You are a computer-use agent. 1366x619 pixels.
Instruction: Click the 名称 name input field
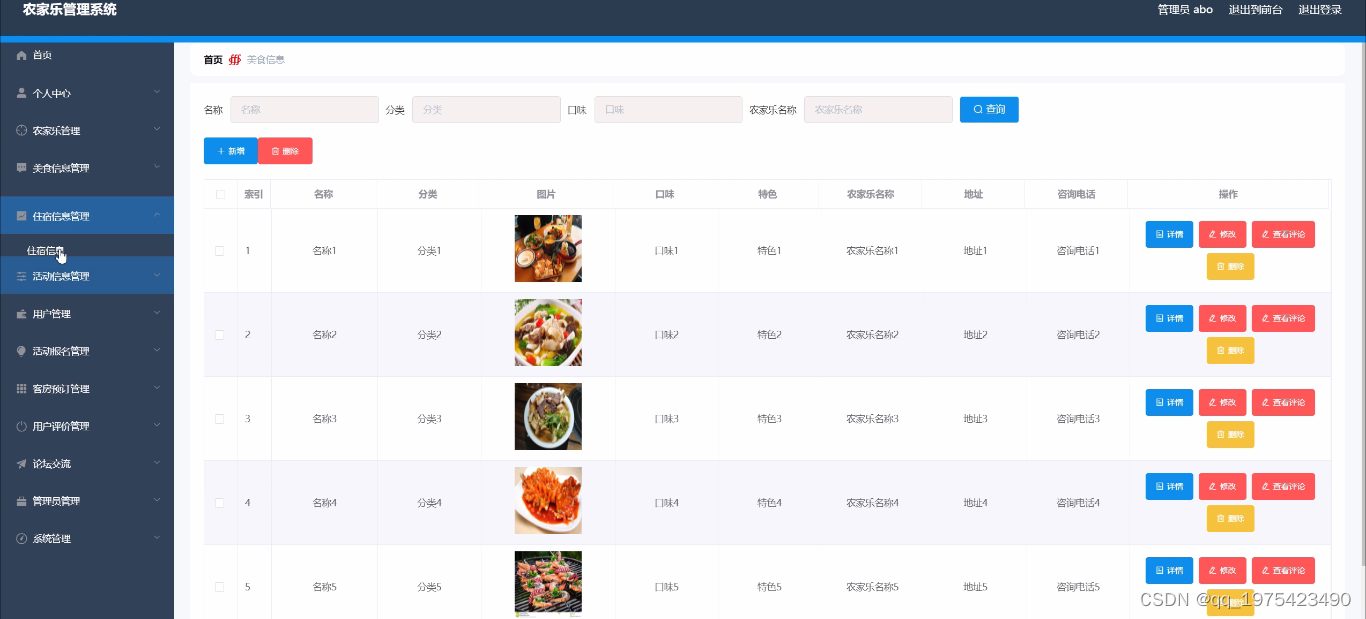(304, 109)
